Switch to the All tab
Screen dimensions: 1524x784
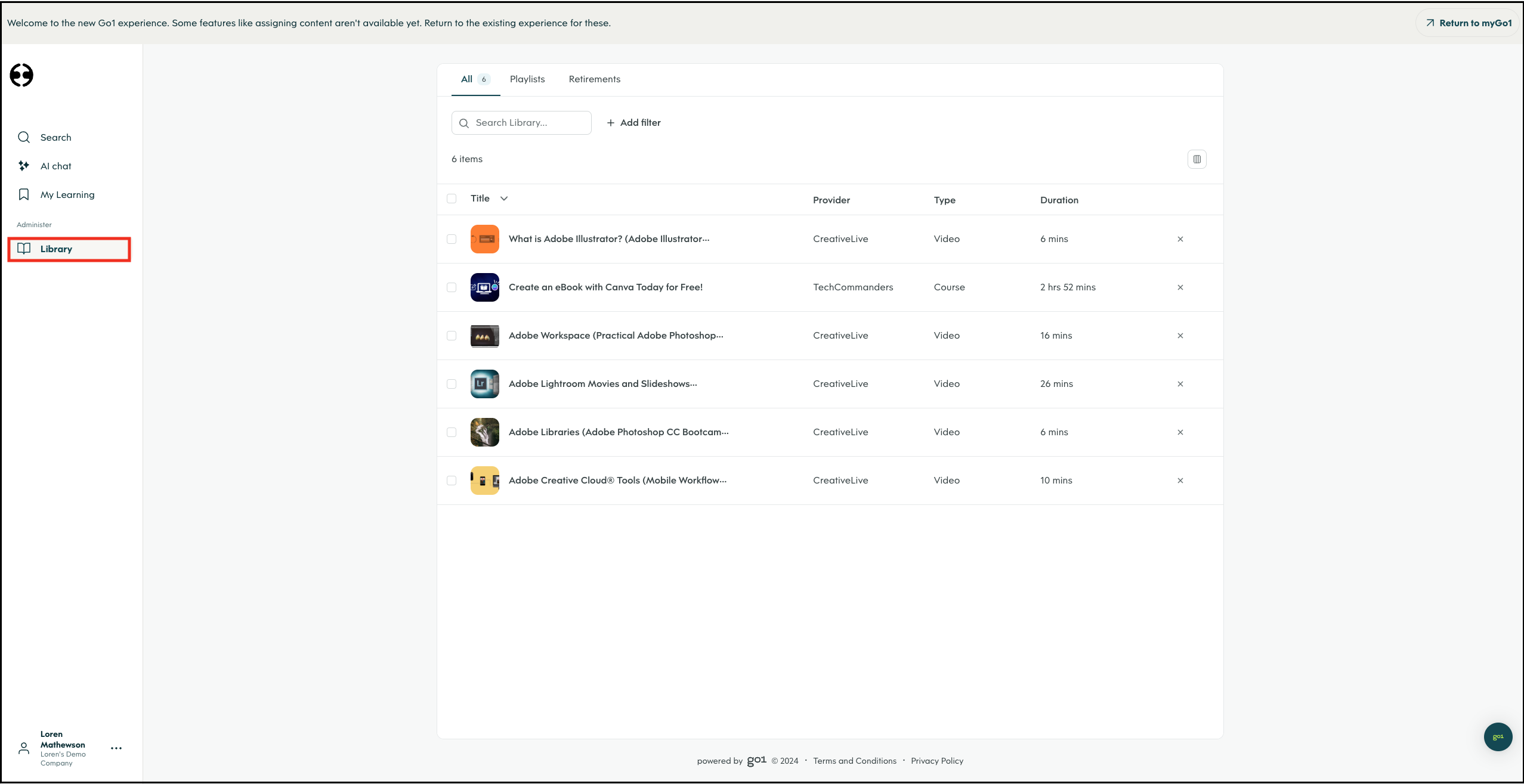(x=475, y=79)
